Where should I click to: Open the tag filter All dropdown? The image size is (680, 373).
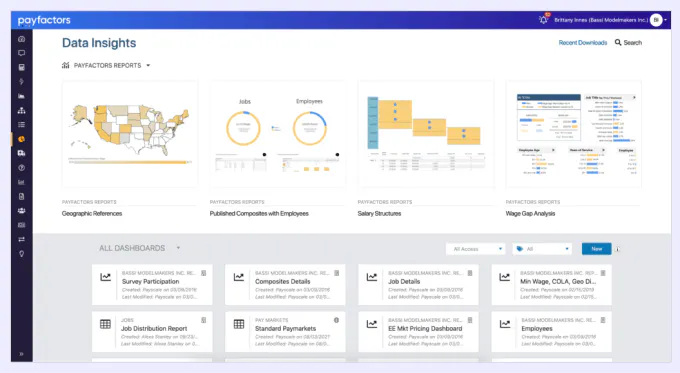coord(542,249)
